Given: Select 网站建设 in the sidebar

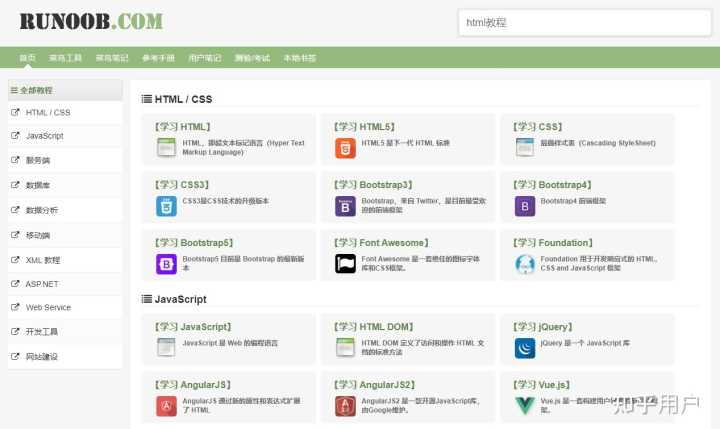Looking at the screenshot, I should (42, 356).
